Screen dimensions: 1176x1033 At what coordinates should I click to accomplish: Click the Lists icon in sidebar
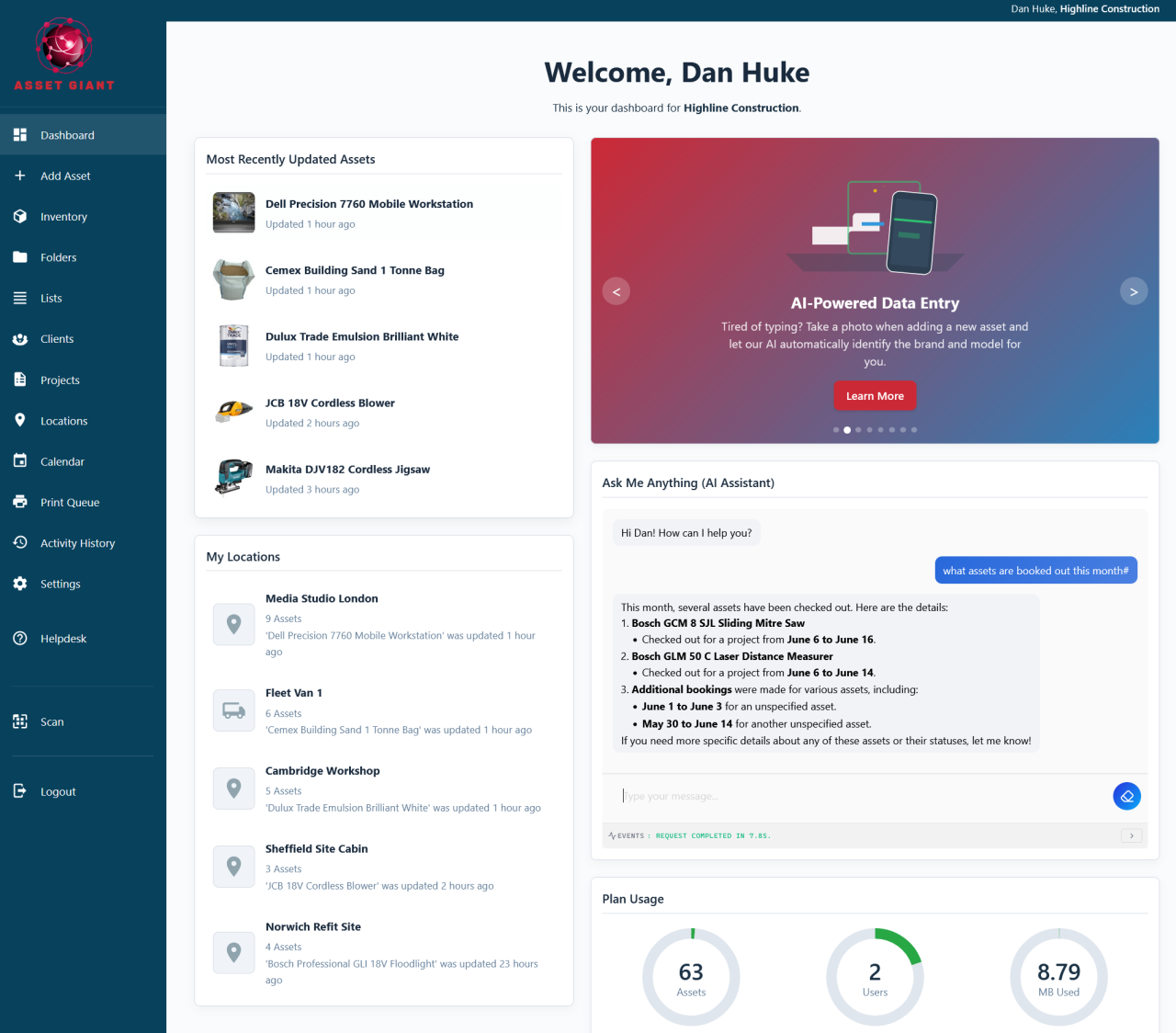click(20, 298)
